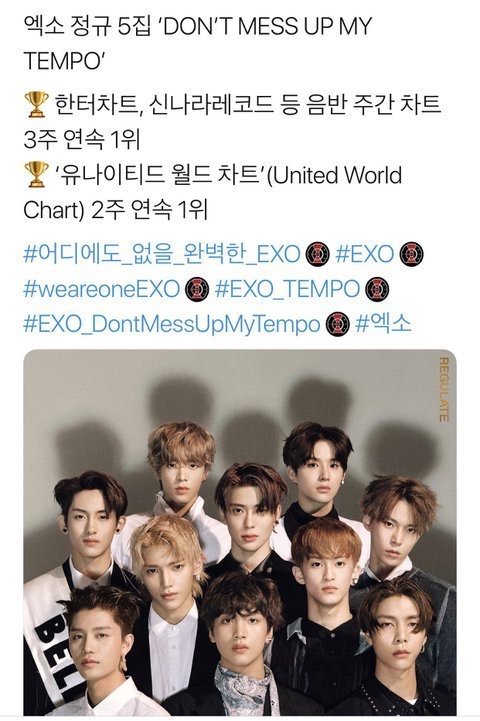The image size is (480, 721).
Task: Click the emblem icon following #weareoneEXO
Action: (x=197, y=290)
